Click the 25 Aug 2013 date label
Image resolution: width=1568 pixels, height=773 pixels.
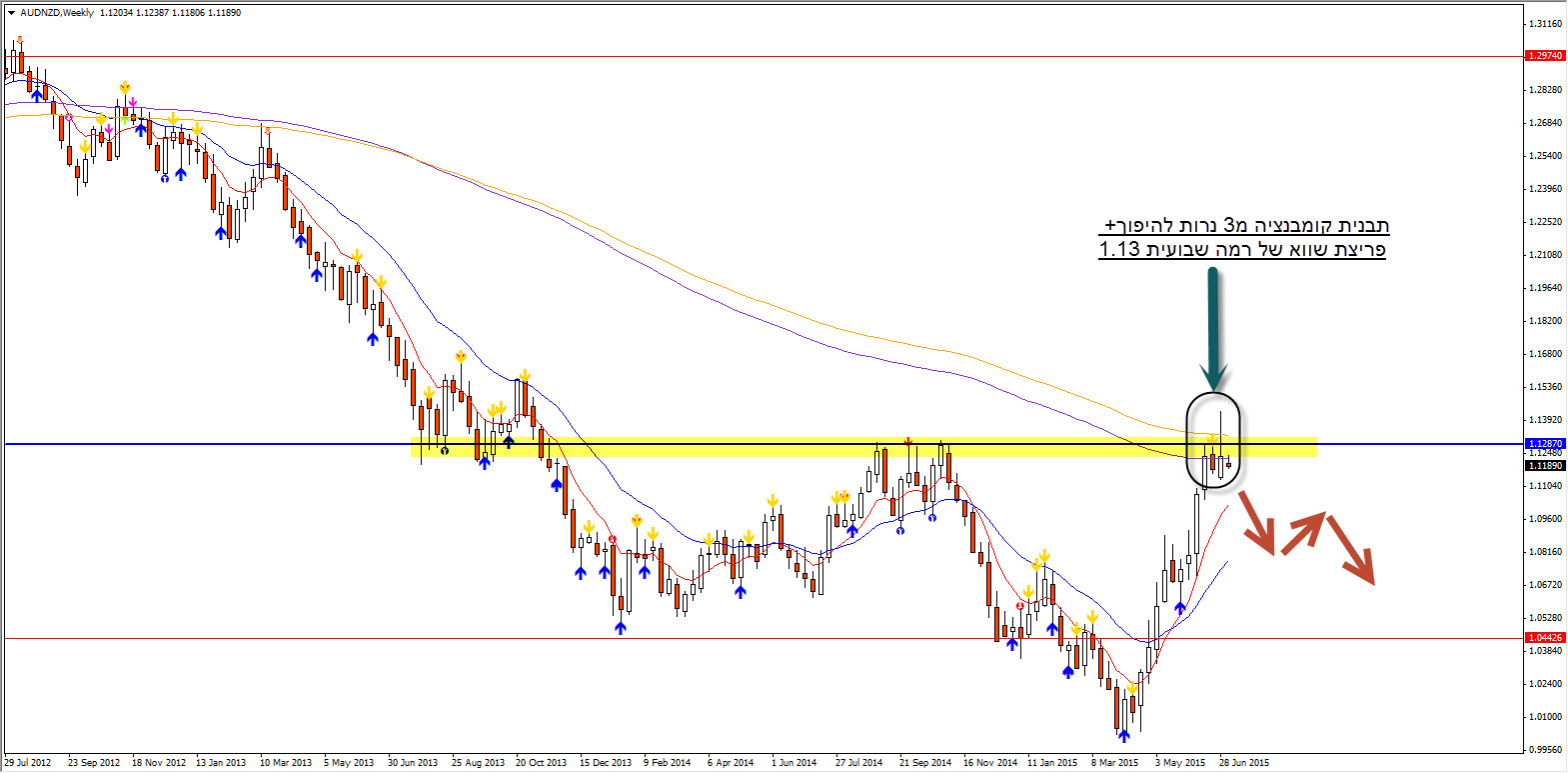tap(478, 763)
